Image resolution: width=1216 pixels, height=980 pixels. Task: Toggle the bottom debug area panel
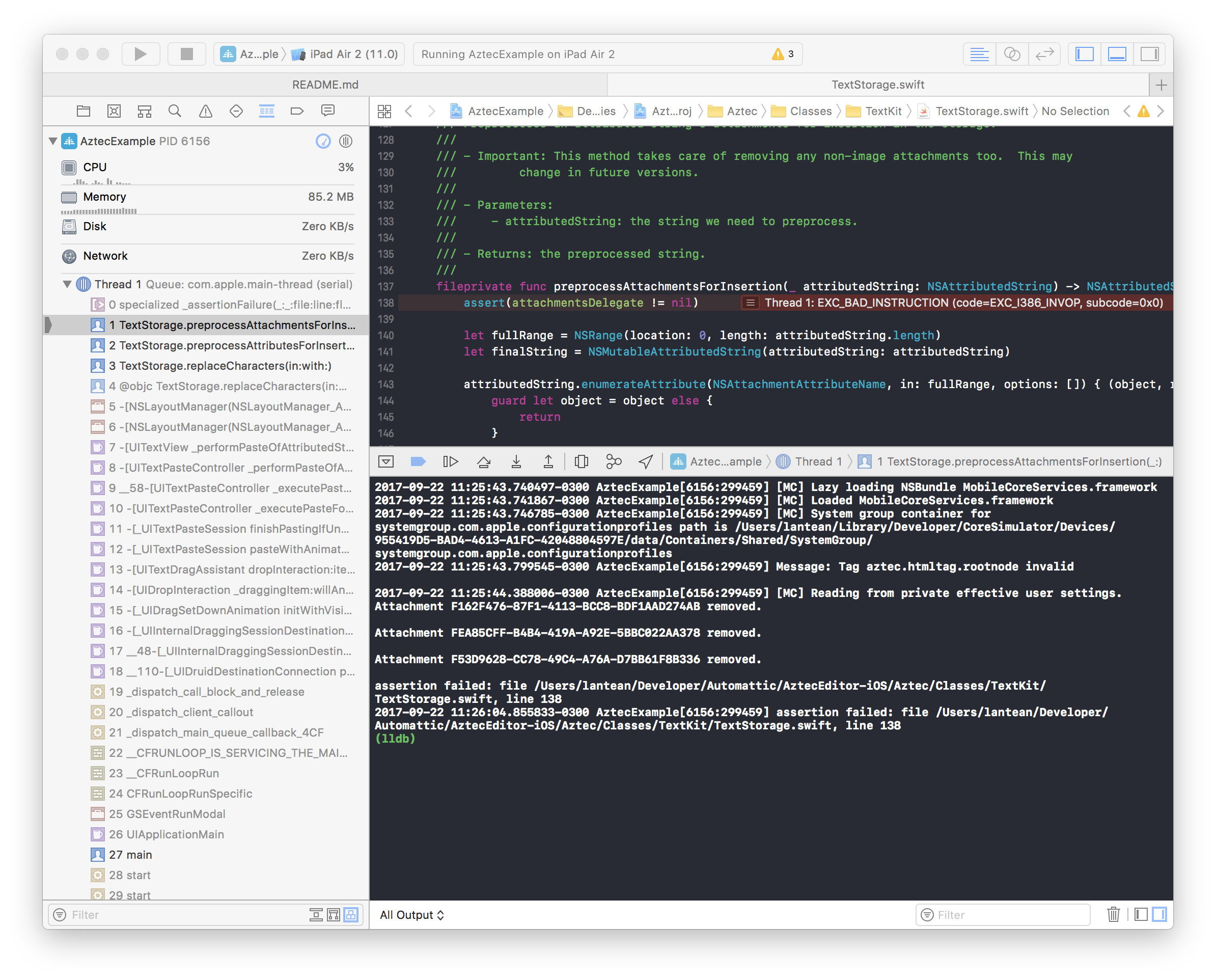click(x=1117, y=54)
